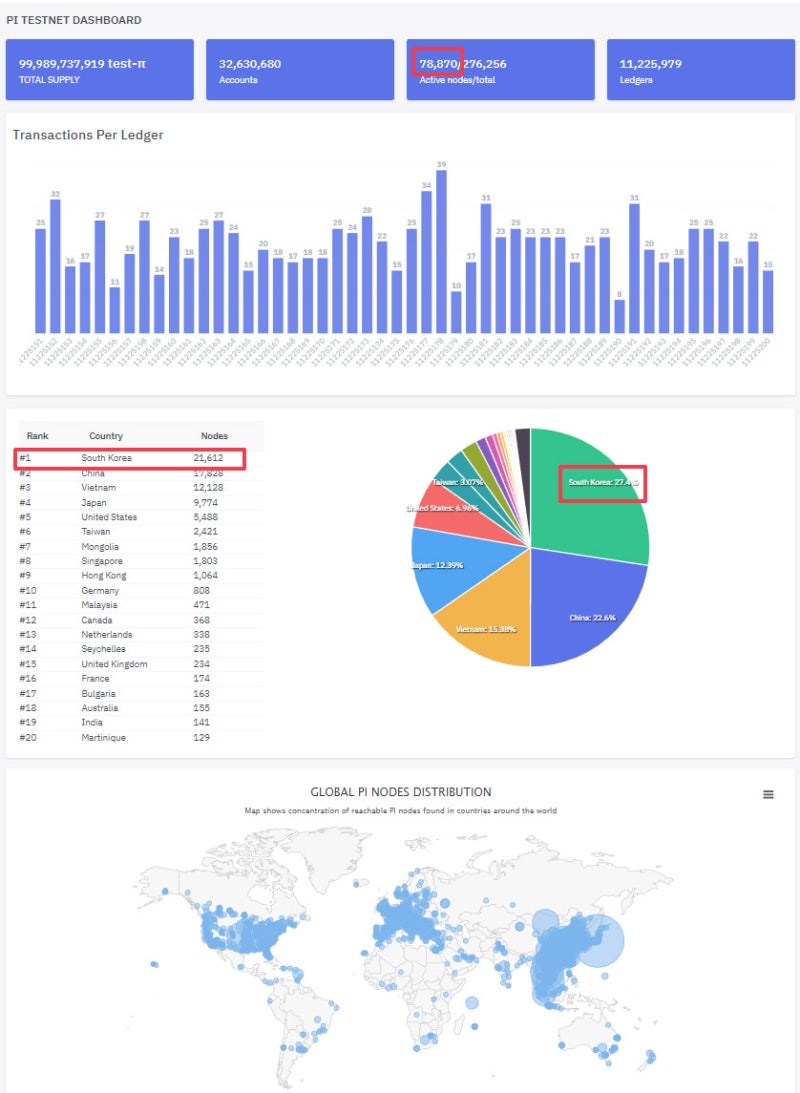Select the Martinique table row
Image resolution: width=800 pixels, height=1093 pixels.
coord(139,737)
